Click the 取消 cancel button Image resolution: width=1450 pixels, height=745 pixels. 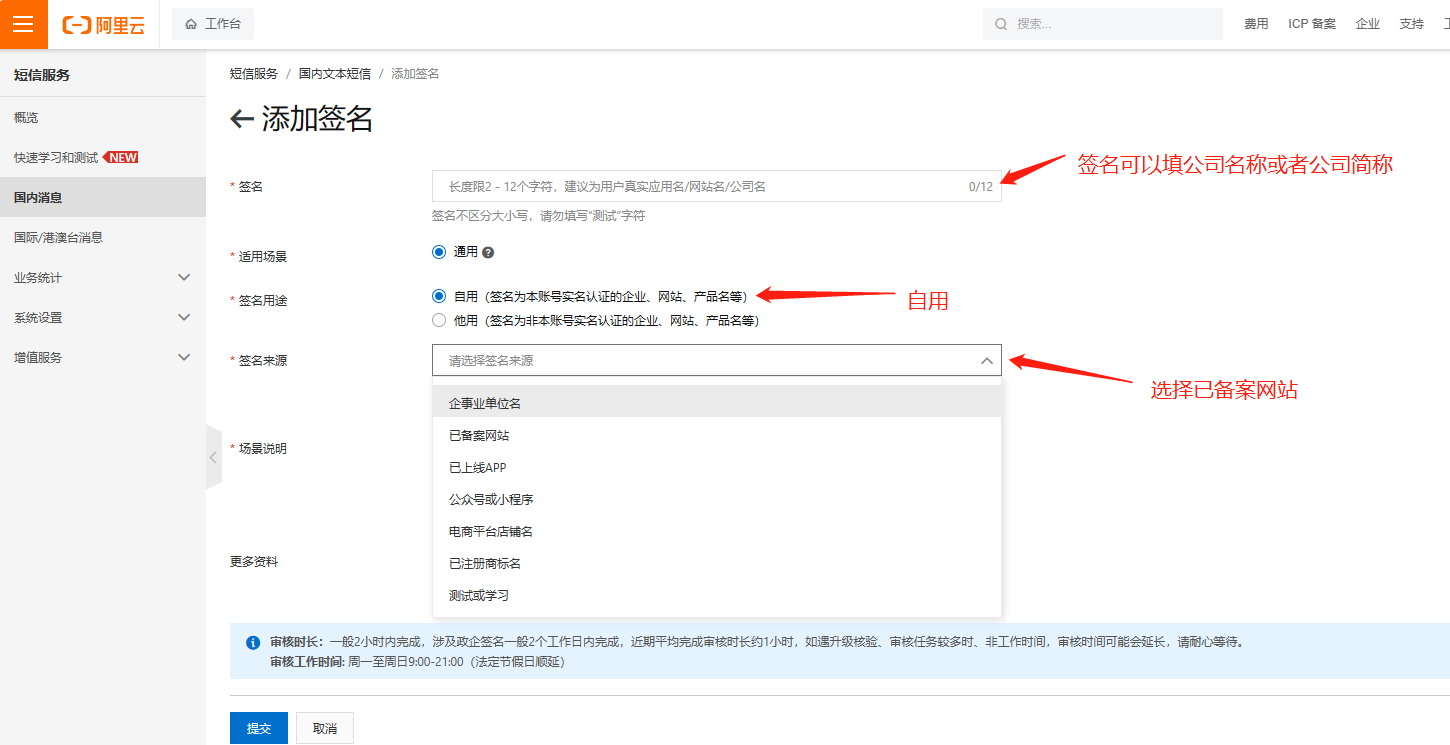pyautogui.click(x=325, y=728)
